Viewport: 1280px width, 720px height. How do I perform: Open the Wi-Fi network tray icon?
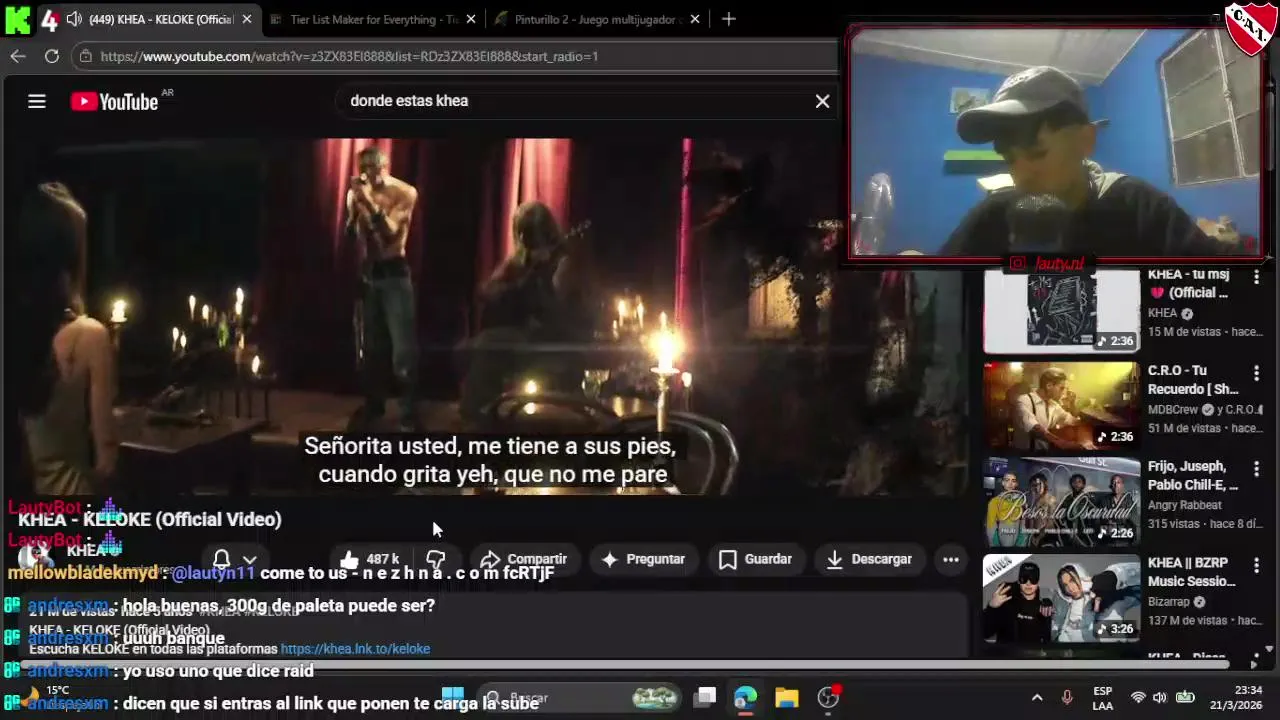point(1138,697)
